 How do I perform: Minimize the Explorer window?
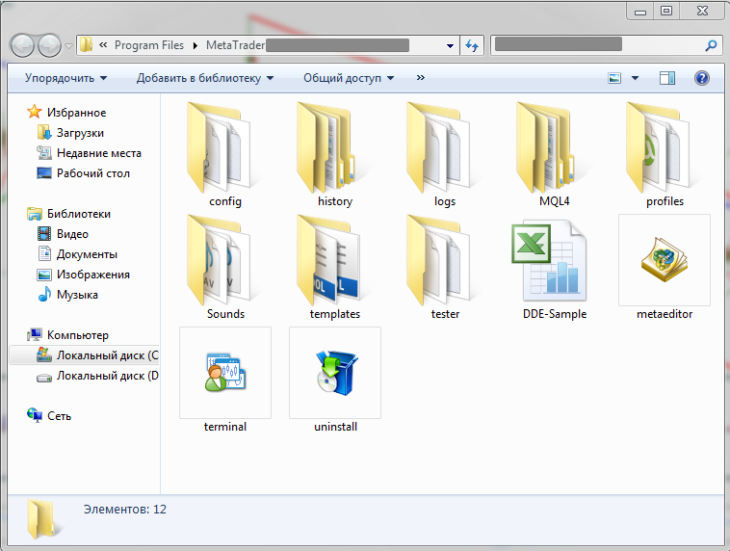[640, 11]
